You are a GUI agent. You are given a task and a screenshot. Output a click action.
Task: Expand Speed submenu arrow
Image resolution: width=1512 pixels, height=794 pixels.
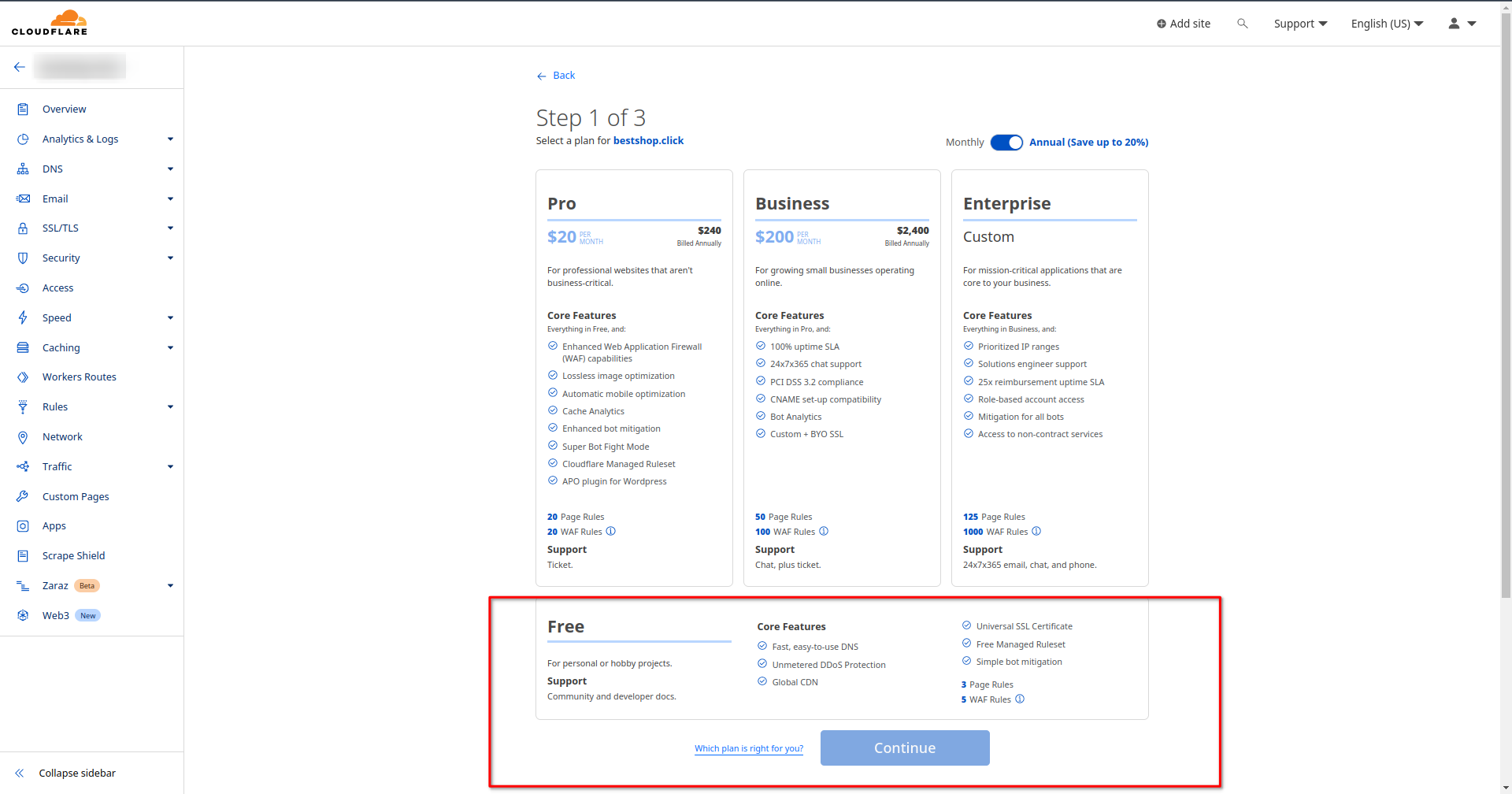click(170, 318)
